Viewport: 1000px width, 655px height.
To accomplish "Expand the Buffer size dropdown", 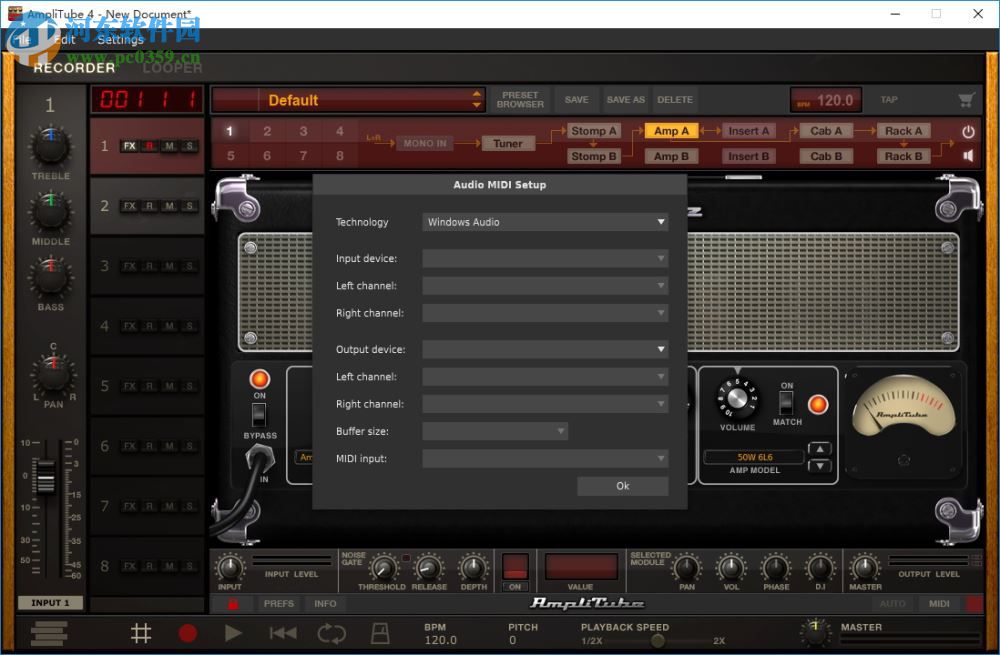I will click(495, 430).
